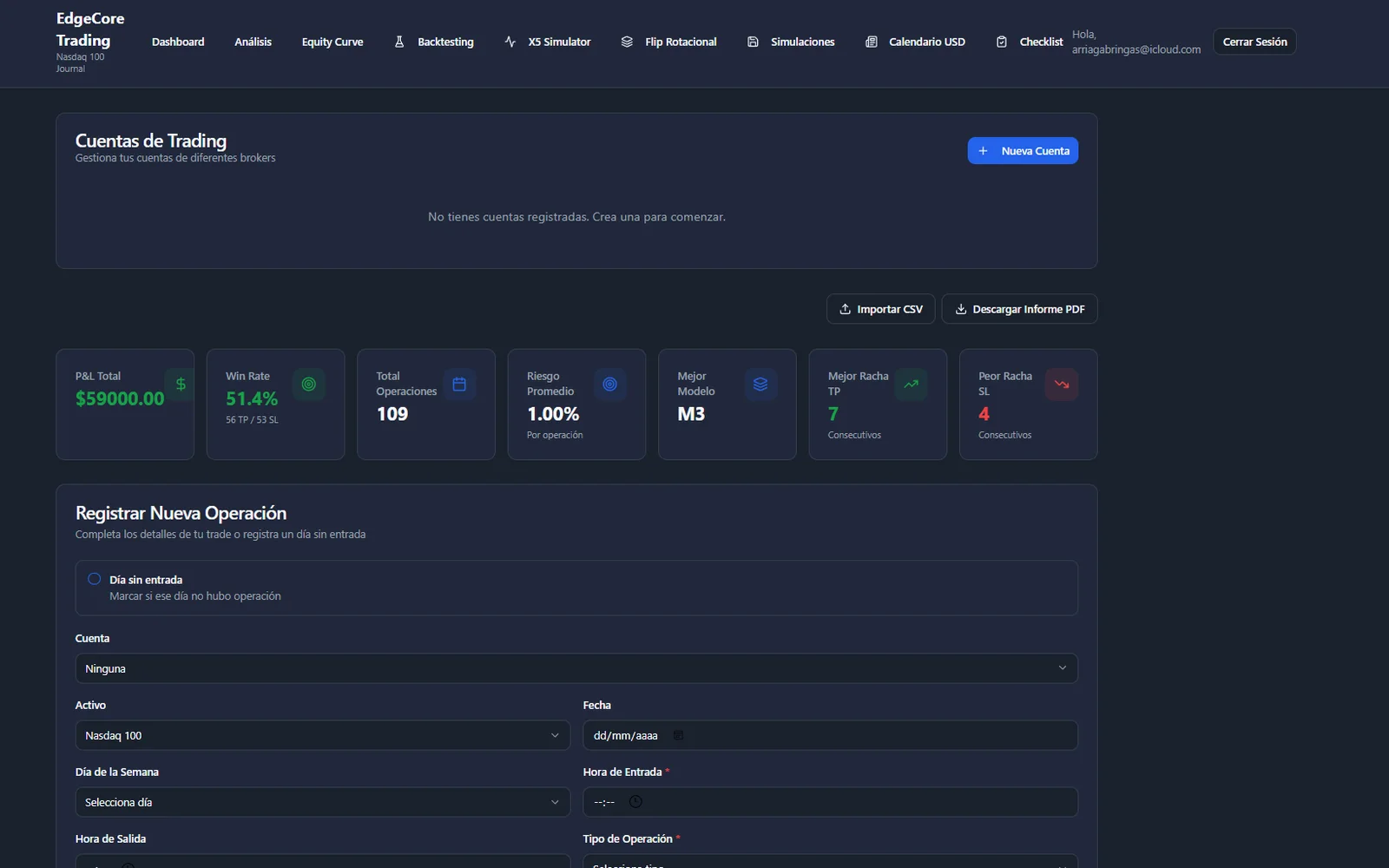Click the layers icon beside Flip Rotacional
The height and width of the screenshot is (868, 1389).
coord(627,42)
